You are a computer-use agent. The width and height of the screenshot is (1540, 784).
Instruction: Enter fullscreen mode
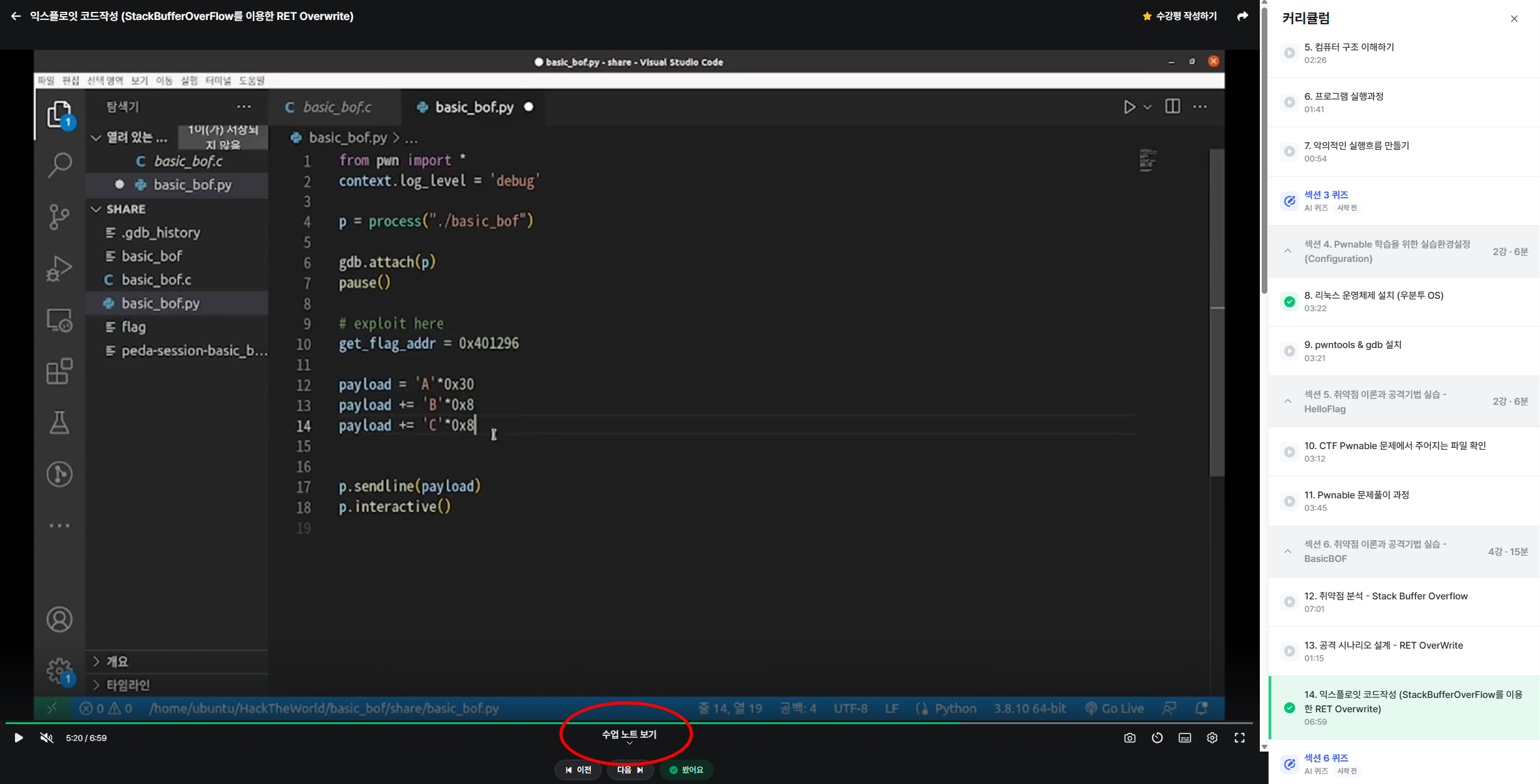coord(1239,738)
